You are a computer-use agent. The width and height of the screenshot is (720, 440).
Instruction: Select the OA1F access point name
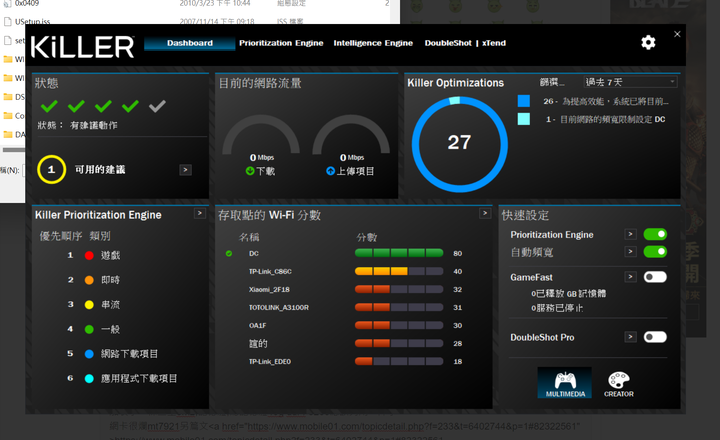(258, 325)
